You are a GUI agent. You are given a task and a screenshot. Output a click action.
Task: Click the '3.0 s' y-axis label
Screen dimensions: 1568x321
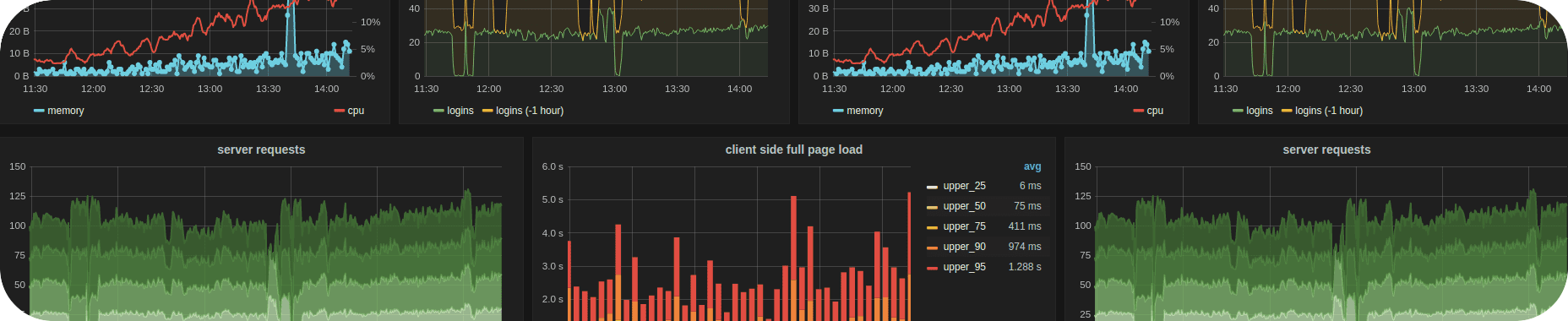553,266
